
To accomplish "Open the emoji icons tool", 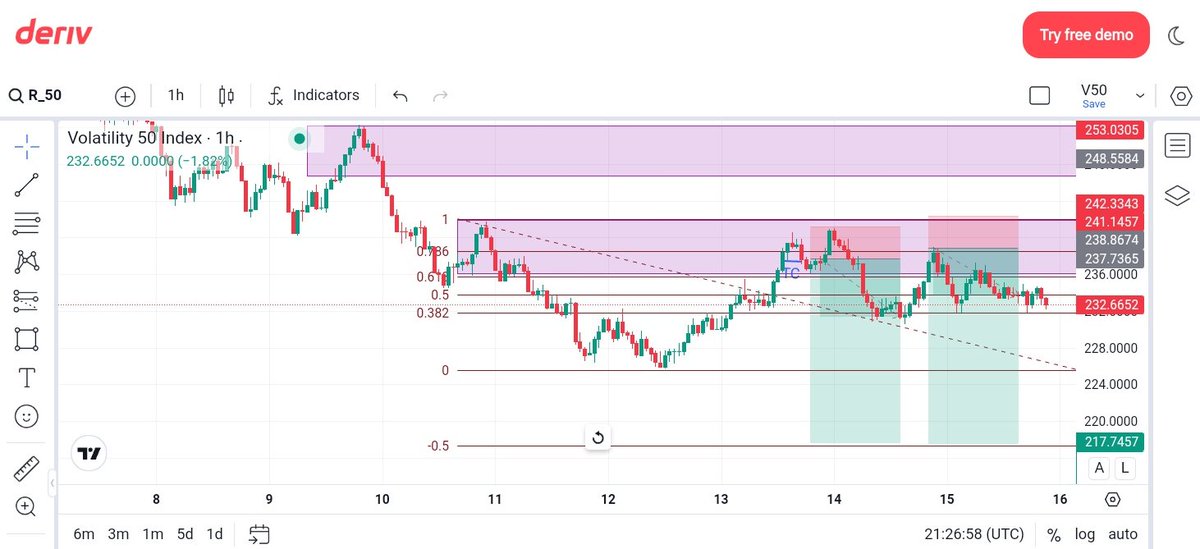I will click(27, 415).
